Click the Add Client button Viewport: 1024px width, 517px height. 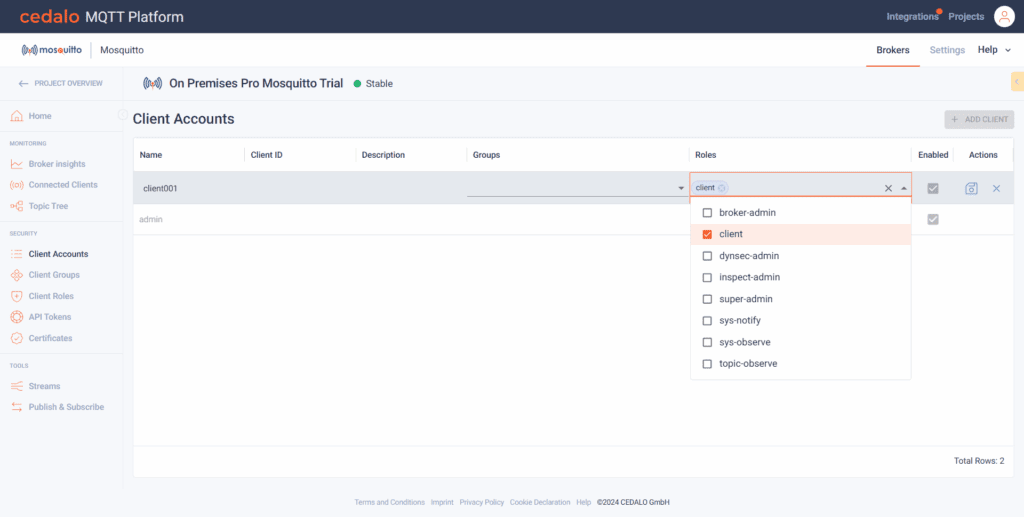pyautogui.click(x=979, y=119)
